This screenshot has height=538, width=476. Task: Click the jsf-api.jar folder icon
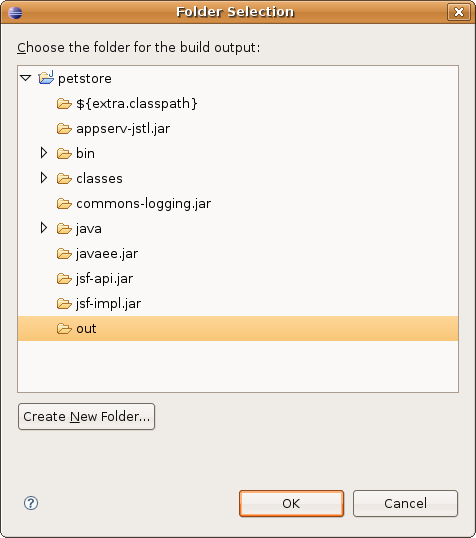[64, 279]
